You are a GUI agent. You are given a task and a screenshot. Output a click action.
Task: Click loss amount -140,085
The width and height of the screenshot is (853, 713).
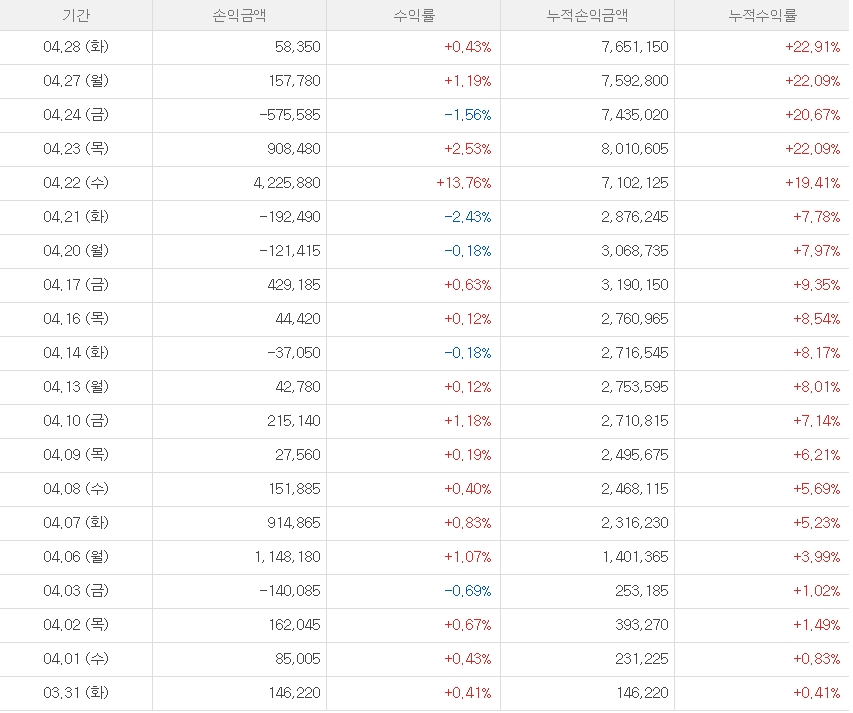point(290,591)
